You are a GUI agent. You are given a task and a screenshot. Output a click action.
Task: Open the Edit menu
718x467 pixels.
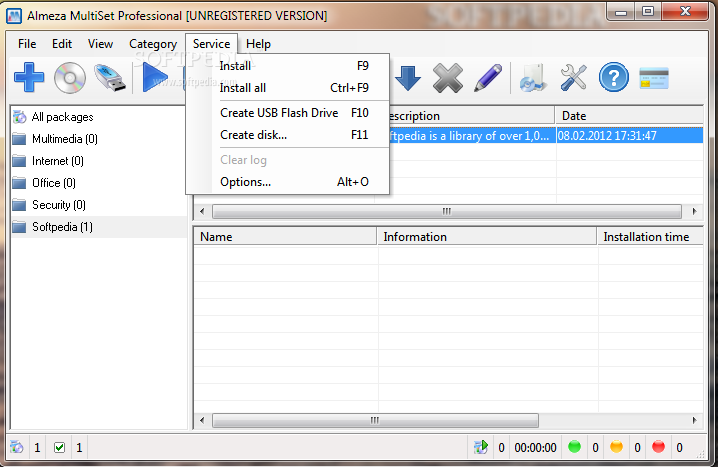[62, 44]
